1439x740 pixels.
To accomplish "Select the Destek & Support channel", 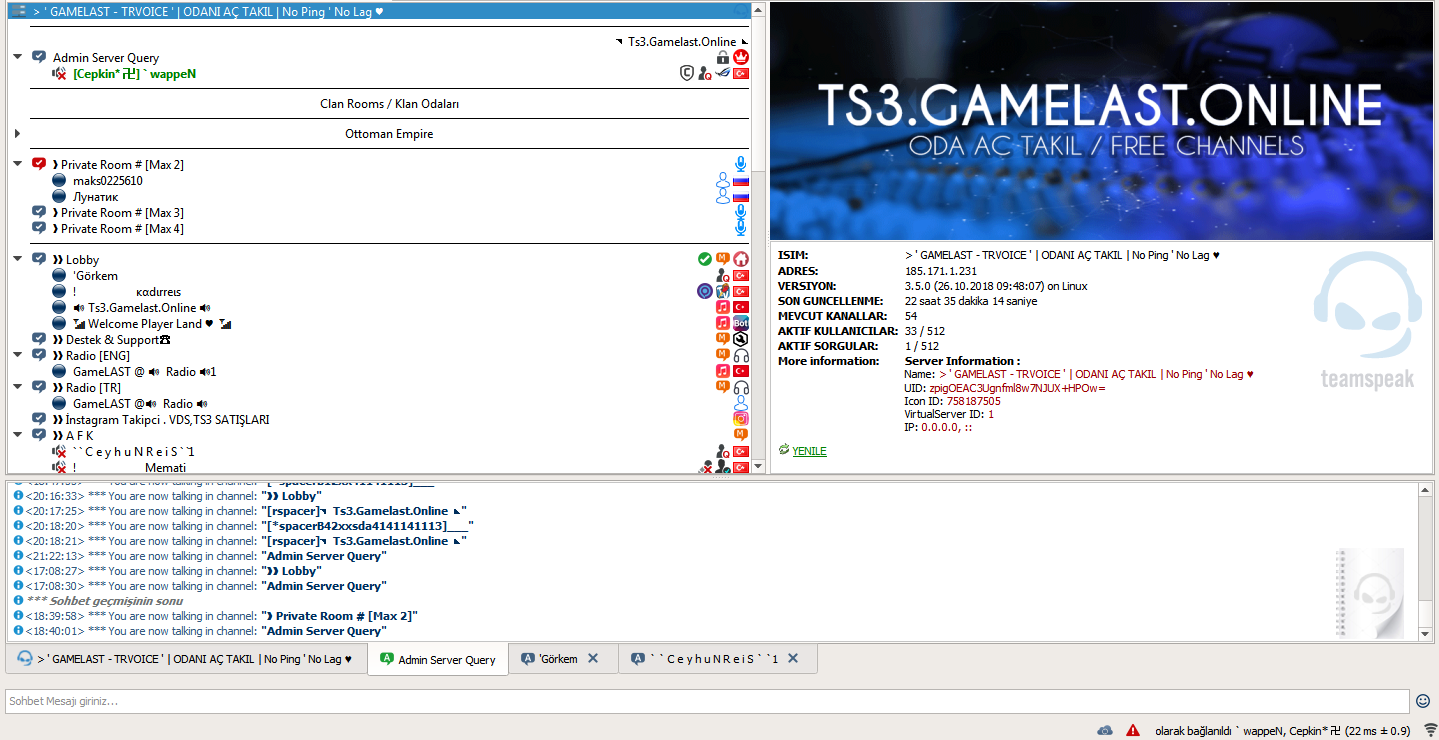I will click(x=118, y=339).
